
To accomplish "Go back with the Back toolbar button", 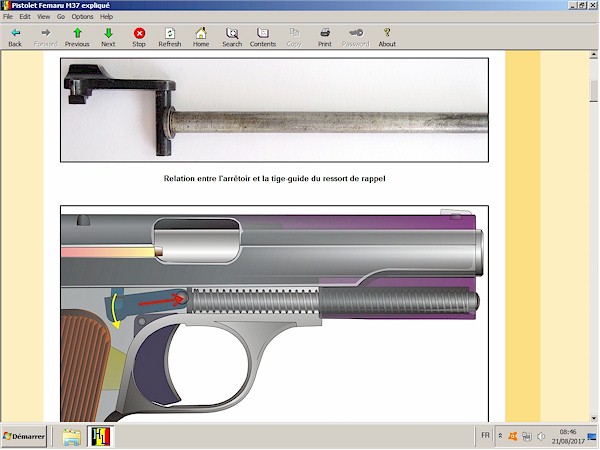I will [x=15, y=38].
